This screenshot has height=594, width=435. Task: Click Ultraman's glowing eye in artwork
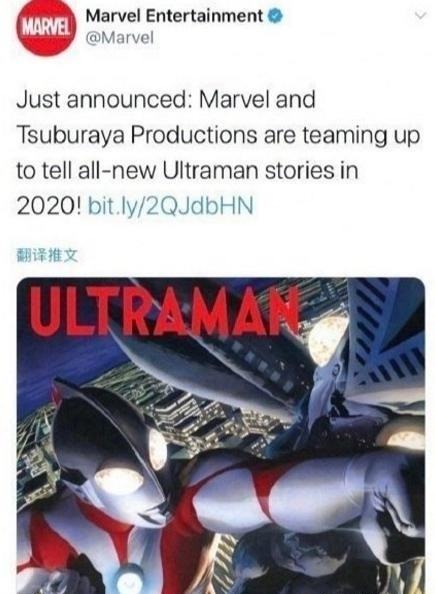[x=119, y=481]
